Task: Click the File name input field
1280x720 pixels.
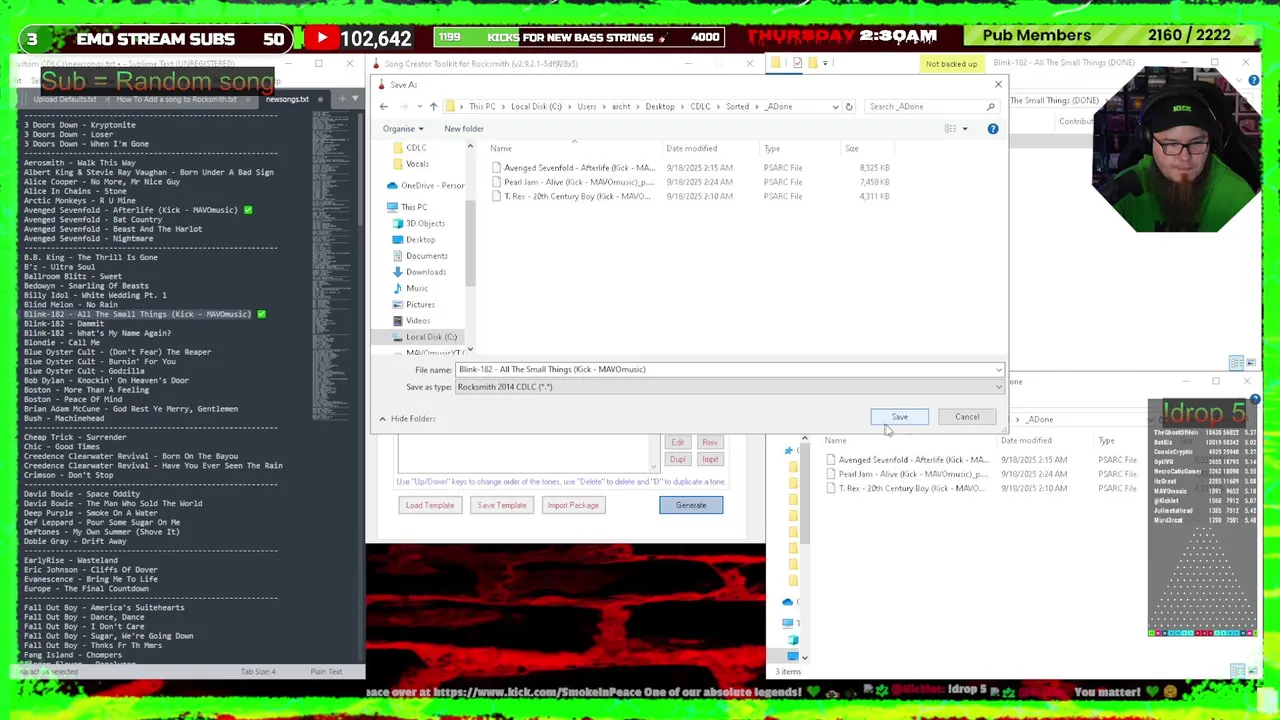Action: [724, 370]
